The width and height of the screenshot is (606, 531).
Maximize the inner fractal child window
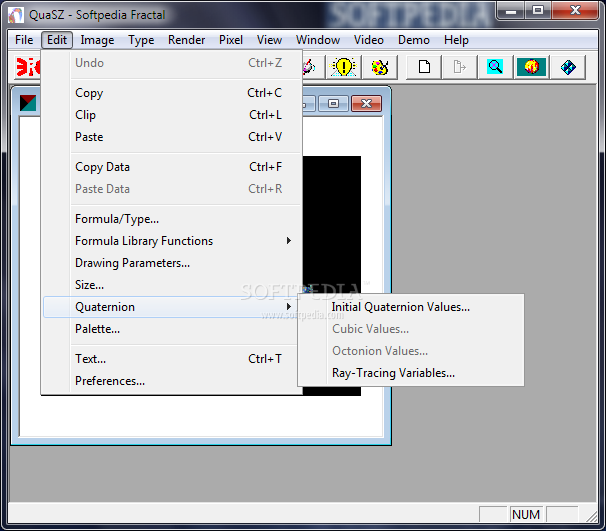(333, 104)
